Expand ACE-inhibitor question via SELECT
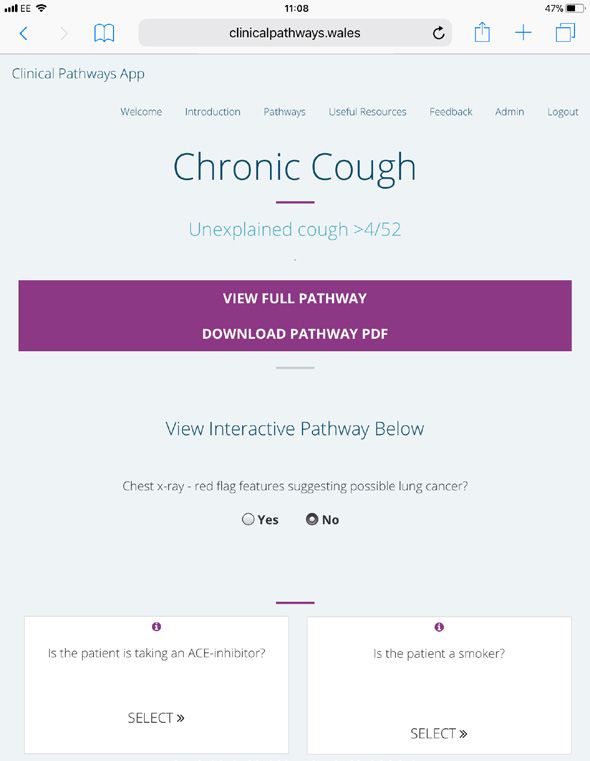The image size is (590, 761). pos(156,718)
